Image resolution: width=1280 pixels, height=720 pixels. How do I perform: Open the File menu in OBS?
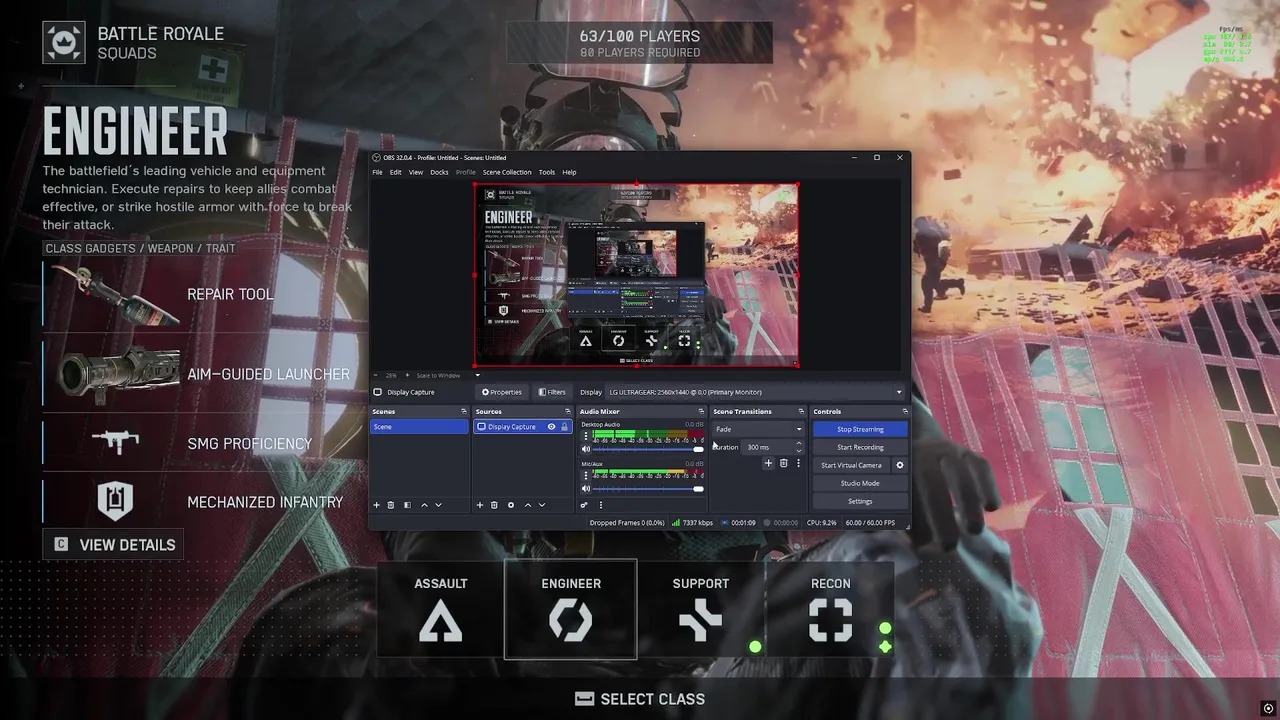coord(377,172)
